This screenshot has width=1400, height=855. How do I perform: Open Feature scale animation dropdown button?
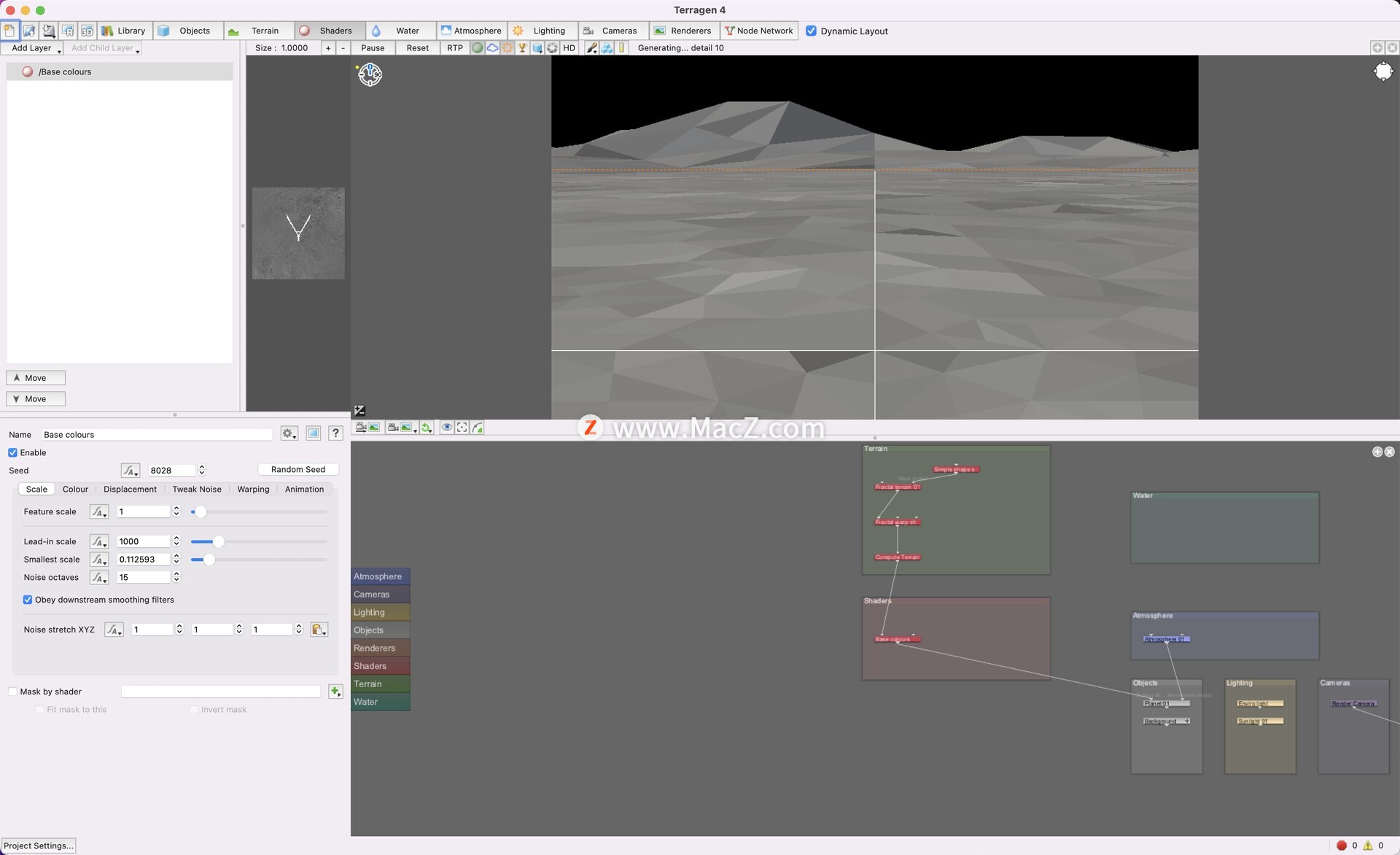coord(99,512)
